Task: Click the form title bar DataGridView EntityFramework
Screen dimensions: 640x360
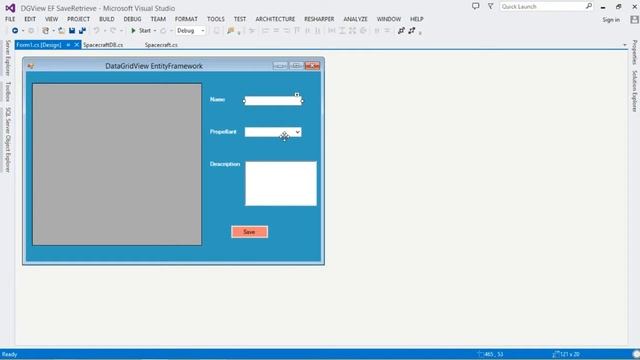Action: tap(154, 66)
